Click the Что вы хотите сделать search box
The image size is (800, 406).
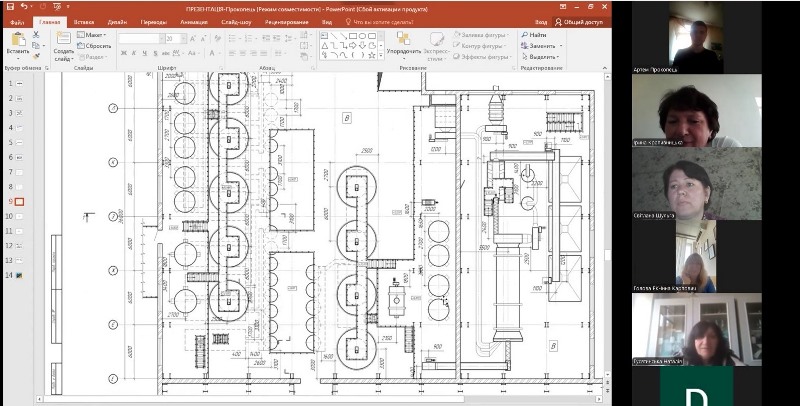coord(380,22)
